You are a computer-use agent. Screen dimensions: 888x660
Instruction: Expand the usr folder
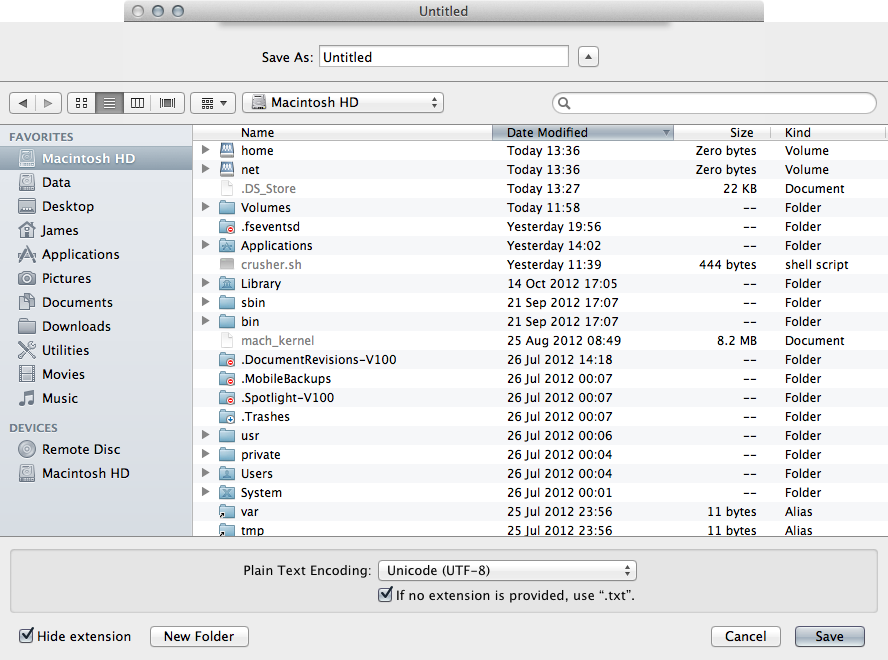206,435
